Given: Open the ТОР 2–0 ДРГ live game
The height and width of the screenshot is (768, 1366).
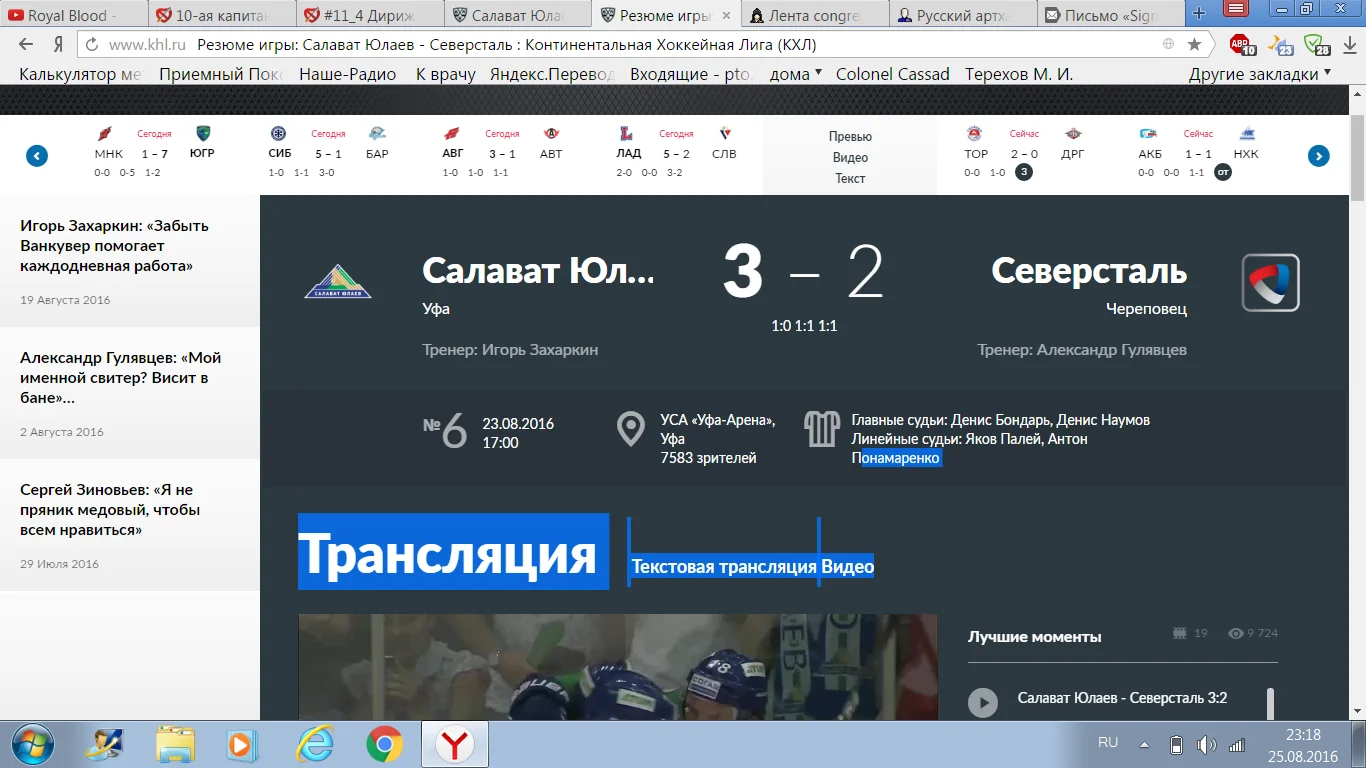Looking at the screenshot, I should coord(1024,154).
